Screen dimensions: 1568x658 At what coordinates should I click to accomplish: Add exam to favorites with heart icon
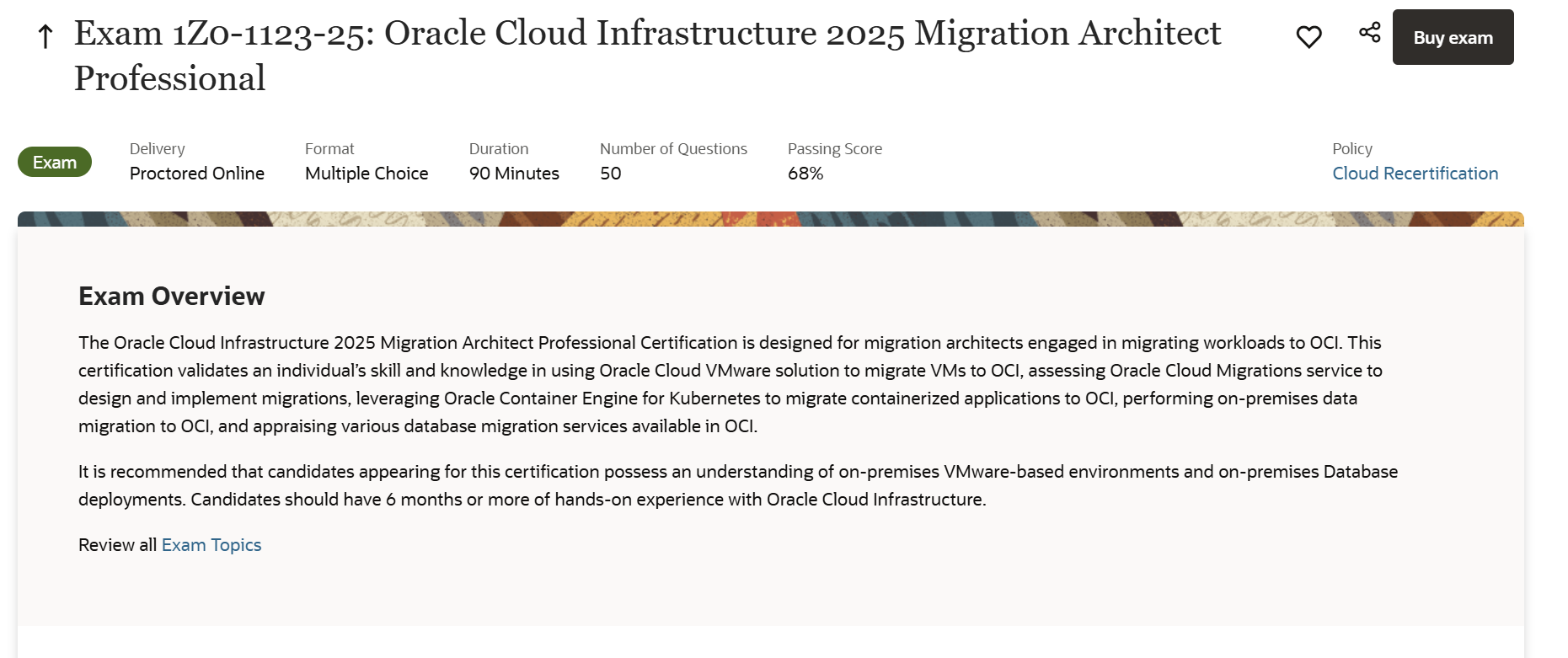1308,37
